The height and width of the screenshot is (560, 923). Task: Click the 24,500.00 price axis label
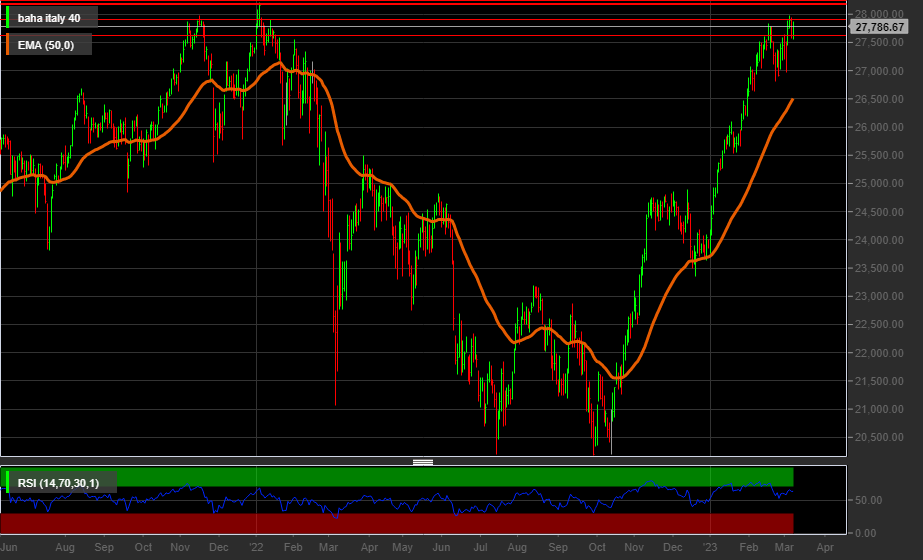pyautogui.click(x=879, y=212)
